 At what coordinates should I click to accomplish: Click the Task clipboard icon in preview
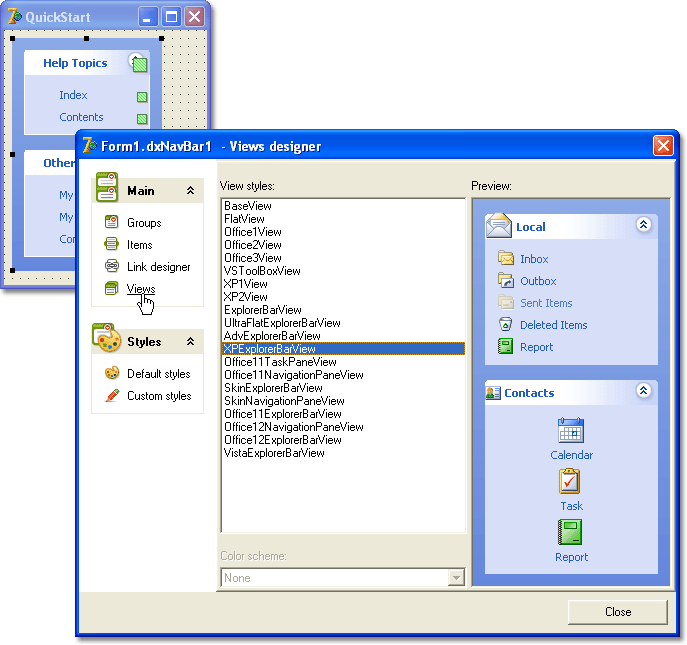[571, 482]
